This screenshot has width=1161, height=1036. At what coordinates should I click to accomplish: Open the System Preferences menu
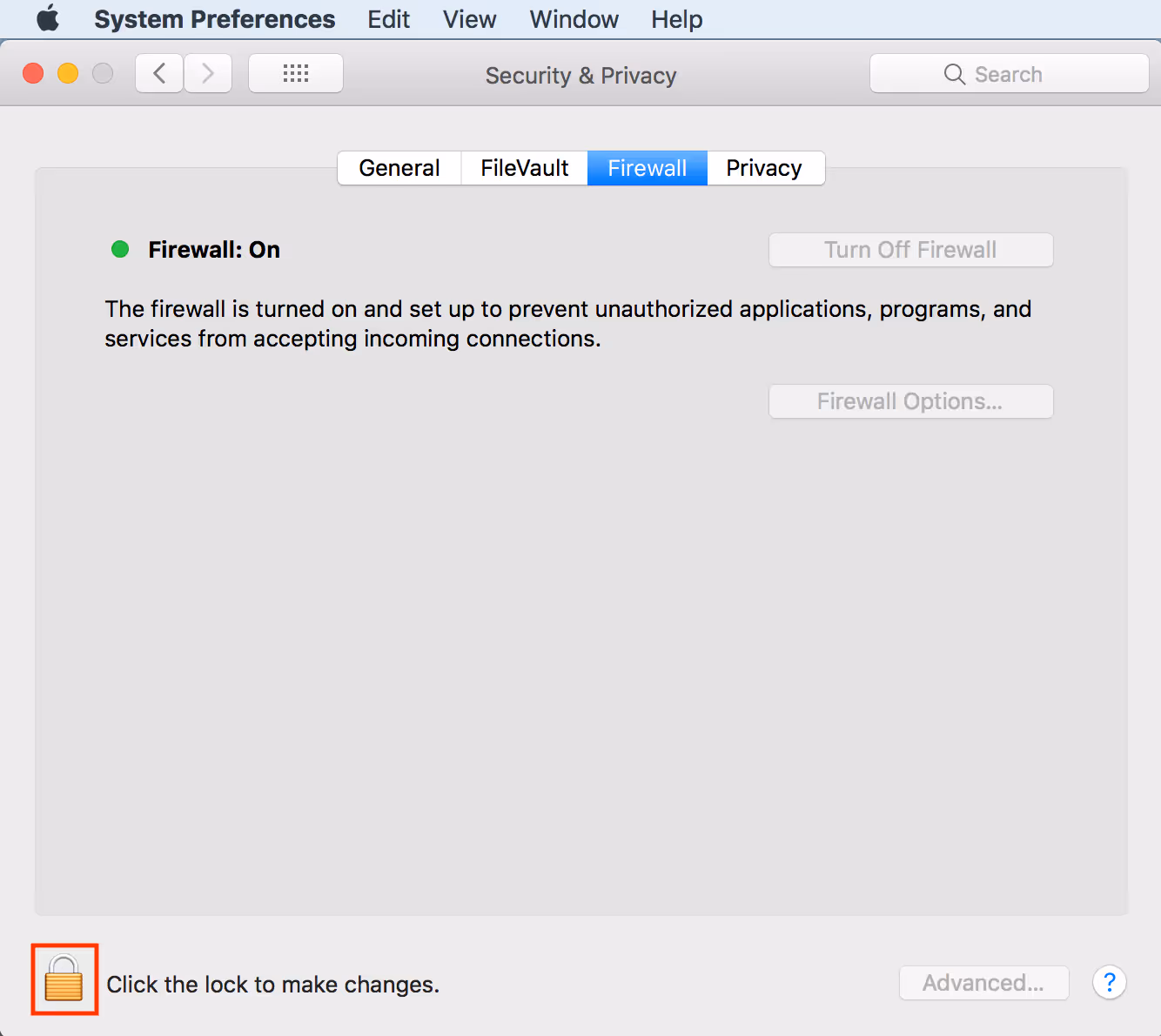[x=215, y=19]
